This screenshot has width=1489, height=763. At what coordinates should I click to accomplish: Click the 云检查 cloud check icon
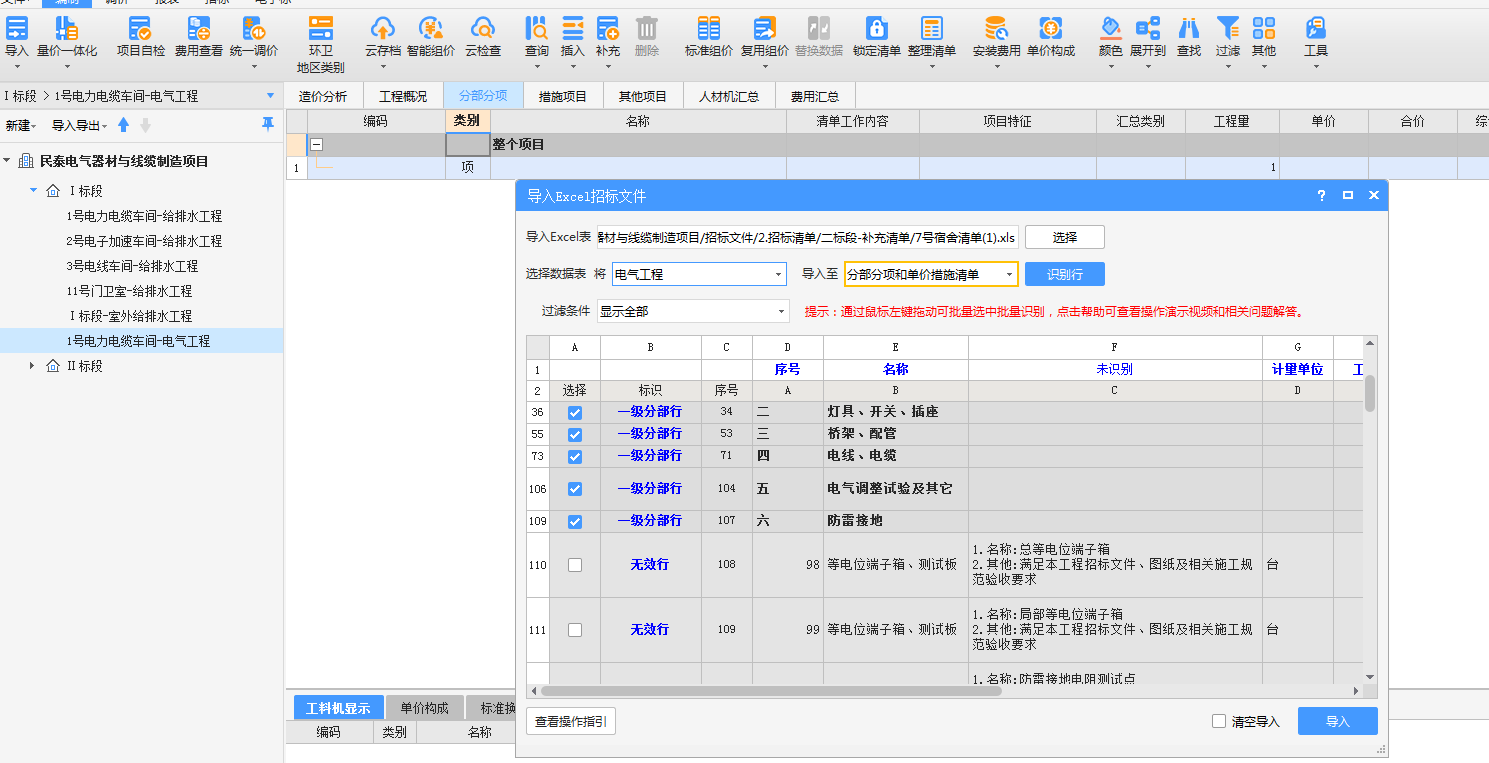(x=483, y=28)
